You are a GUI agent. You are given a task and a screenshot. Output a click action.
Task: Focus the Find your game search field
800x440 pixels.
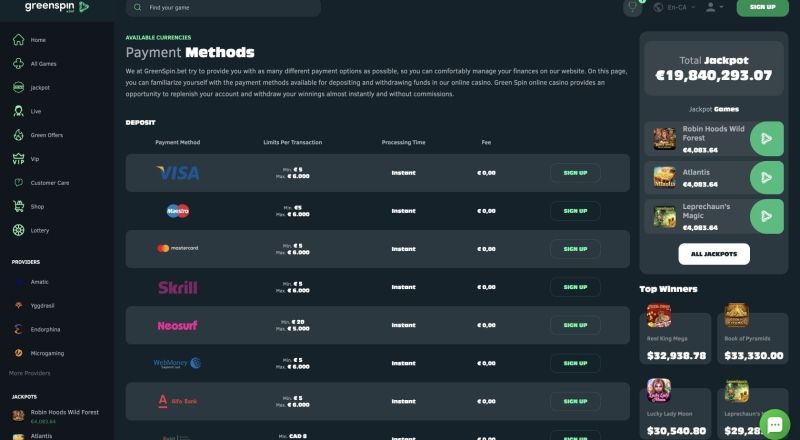pos(223,8)
